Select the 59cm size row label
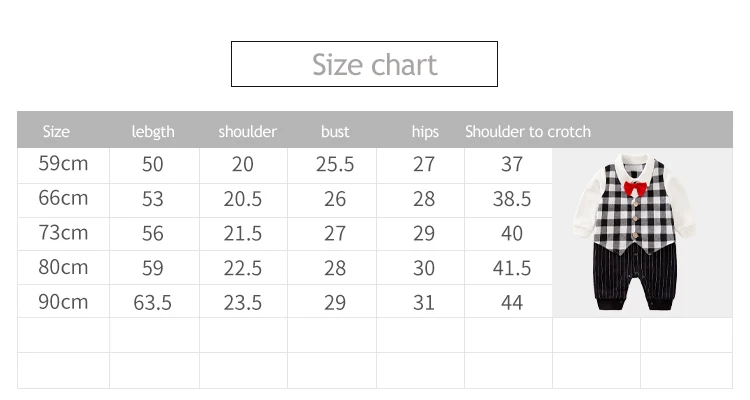Screen dimensions: 750x400 tap(63, 163)
